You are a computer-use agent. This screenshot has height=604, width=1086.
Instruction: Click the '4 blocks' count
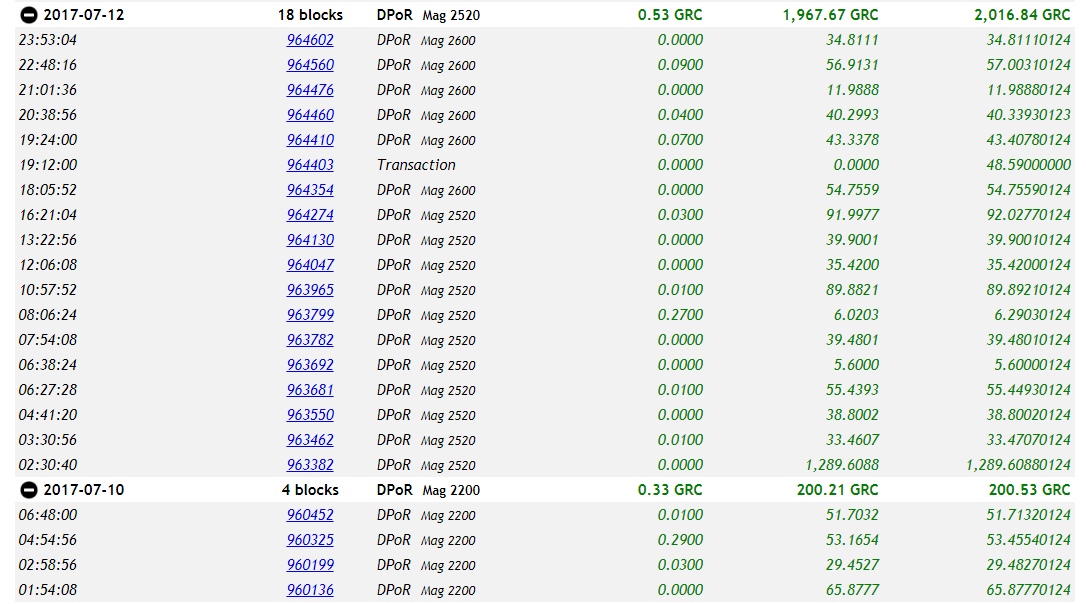[310, 490]
